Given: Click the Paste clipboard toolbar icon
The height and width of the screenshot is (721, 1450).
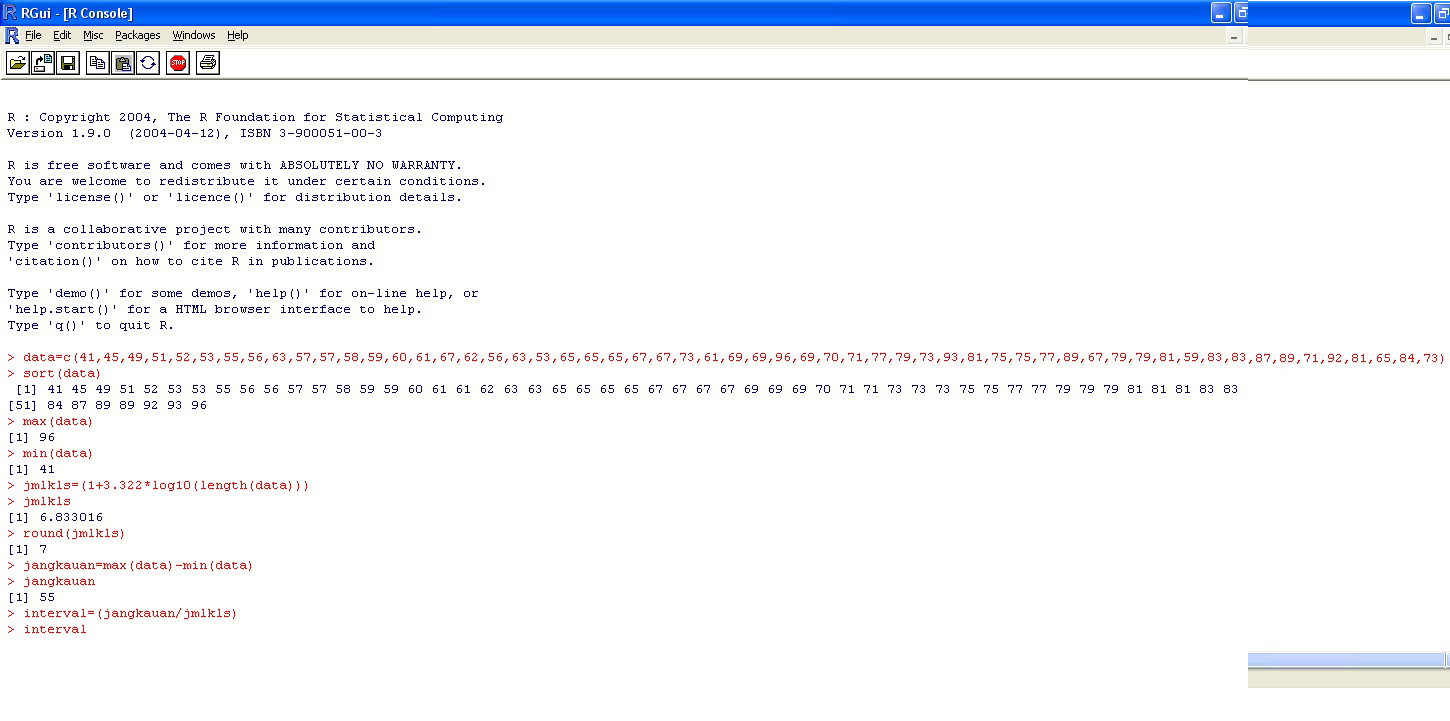Looking at the screenshot, I should point(123,63).
